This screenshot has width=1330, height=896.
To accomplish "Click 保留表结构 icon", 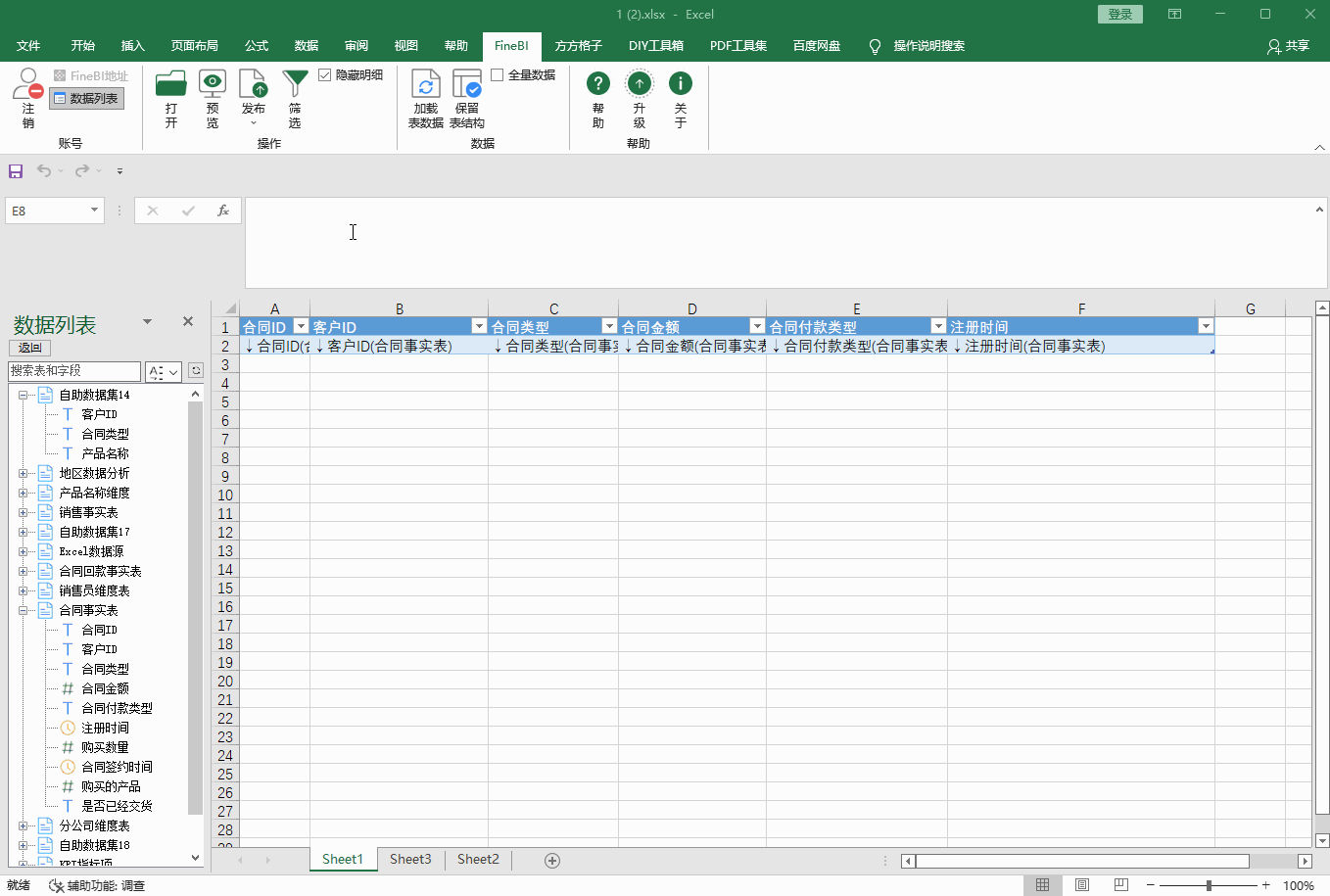I will click(467, 83).
